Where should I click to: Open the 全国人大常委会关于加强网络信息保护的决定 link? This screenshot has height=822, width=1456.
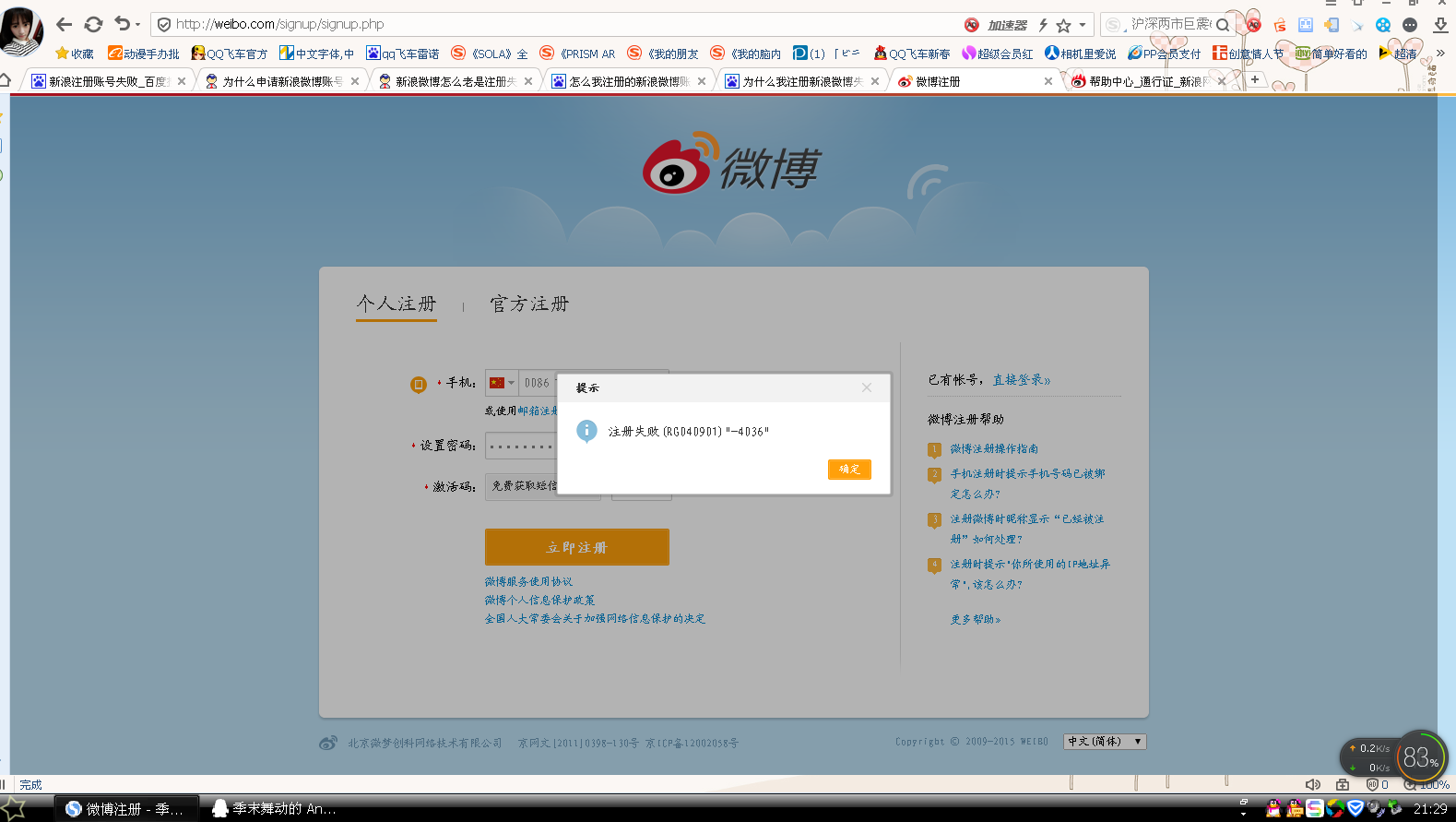tap(596, 619)
